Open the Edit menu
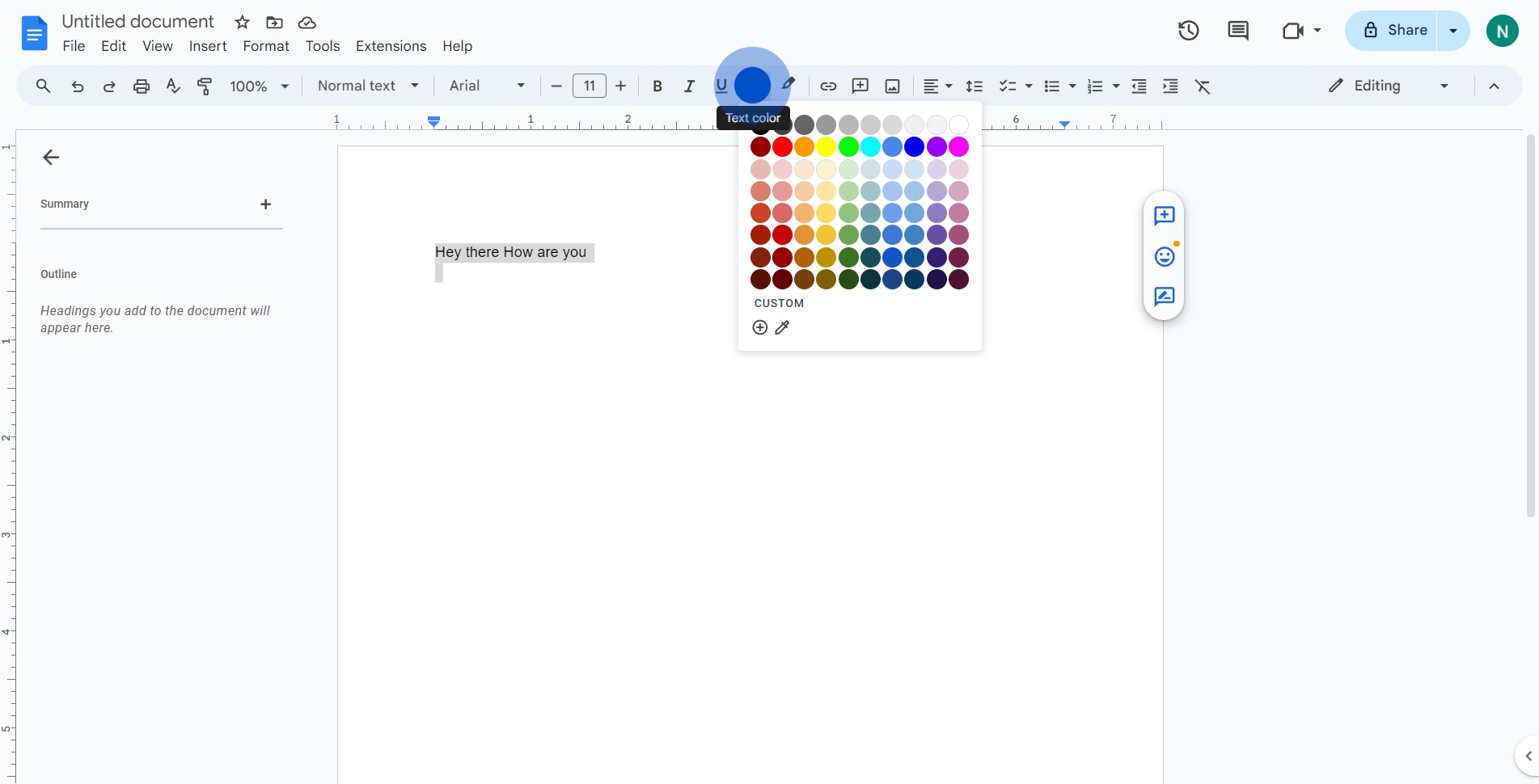This screenshot has height=784, width=1539. pyautogui.click(x=113, y=46)
